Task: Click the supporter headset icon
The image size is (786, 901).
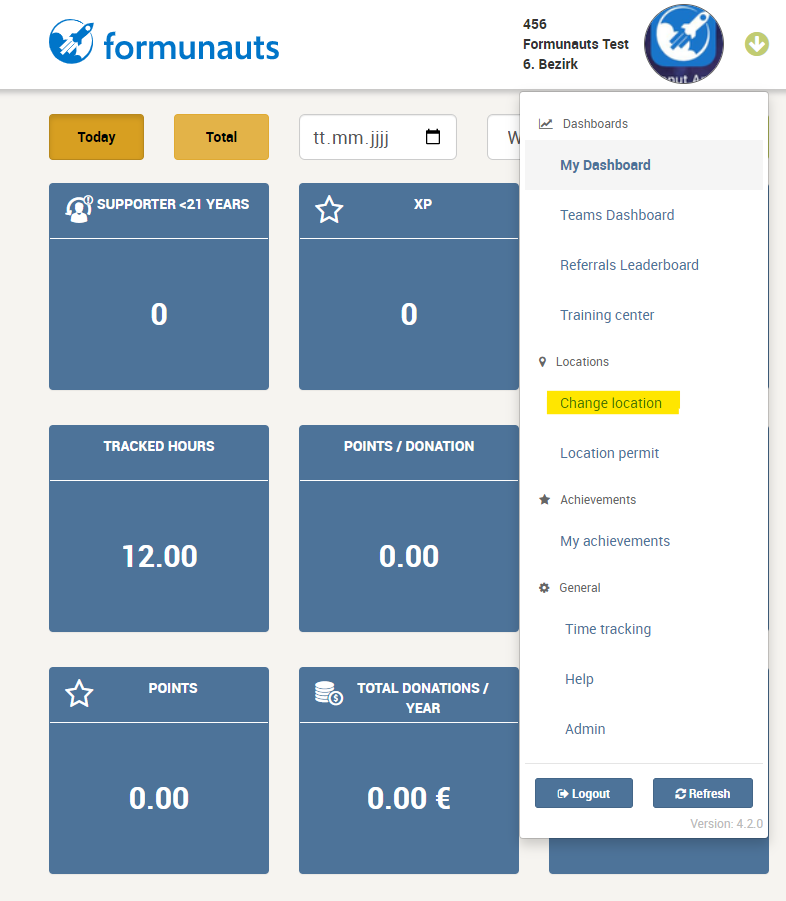Action: coord(79,209)
